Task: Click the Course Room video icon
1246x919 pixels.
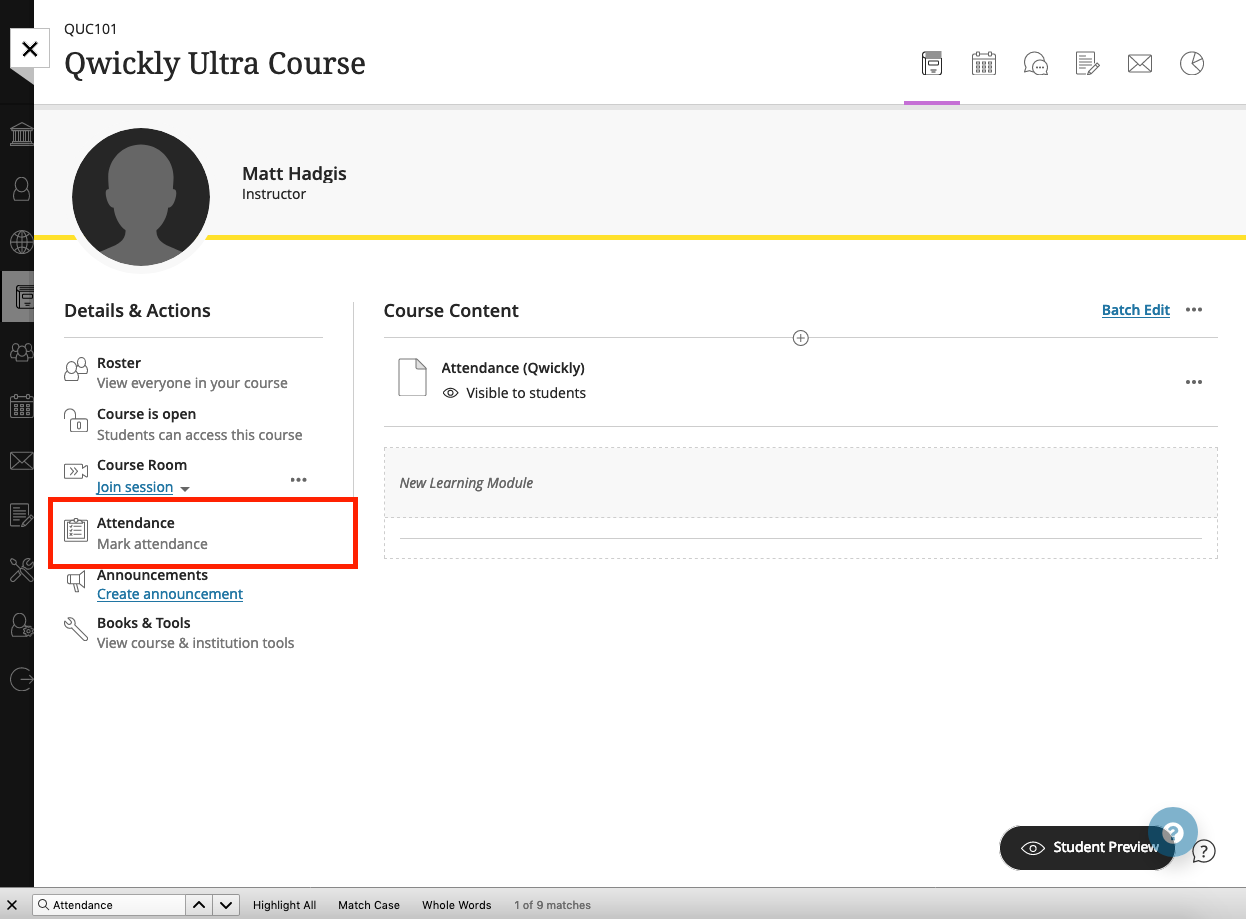Action: 76,471
